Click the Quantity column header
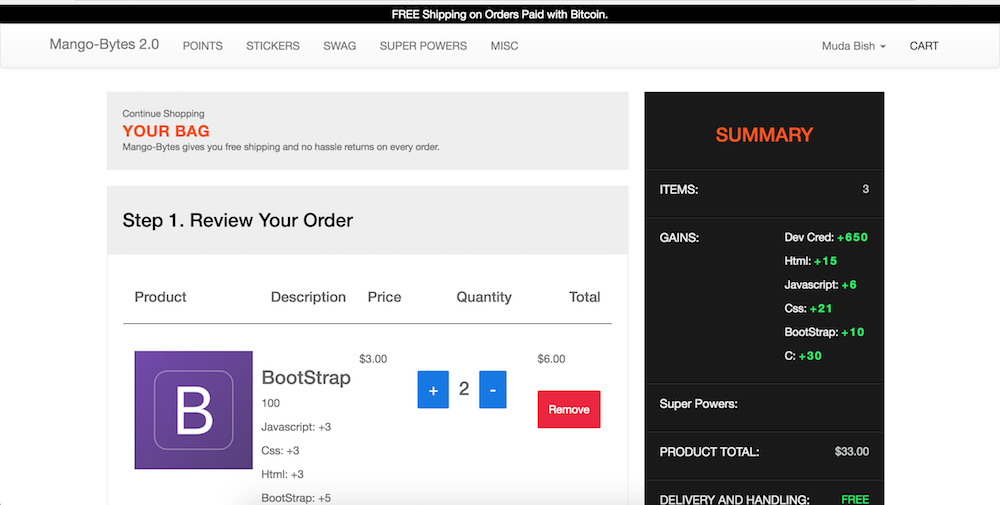Viewport: 1000px width, 505px height. 484,297
